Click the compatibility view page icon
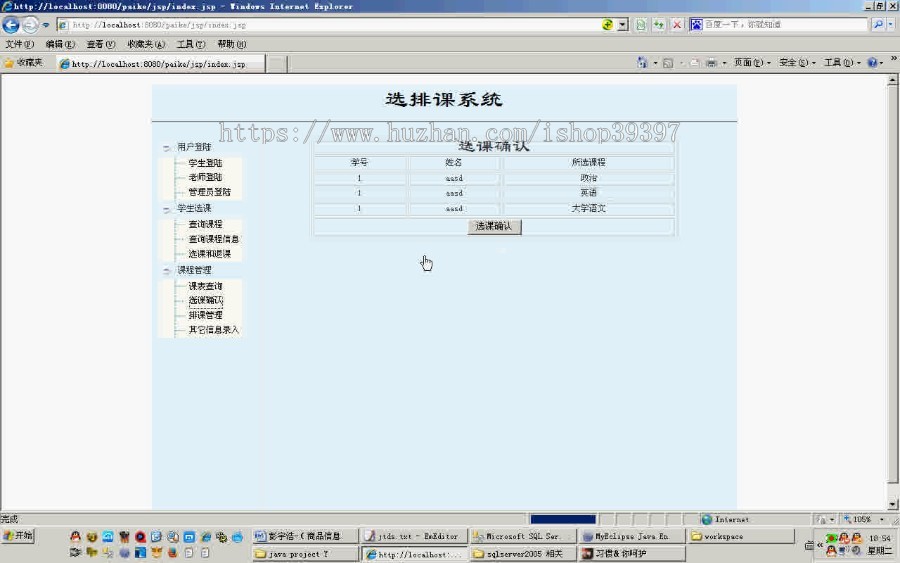900x563 pixels. pyautogui.click(x=641, y=25)
